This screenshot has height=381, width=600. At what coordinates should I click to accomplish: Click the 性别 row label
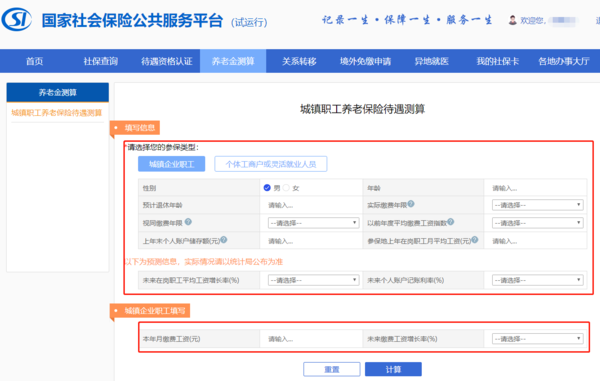tap(149, 188)
